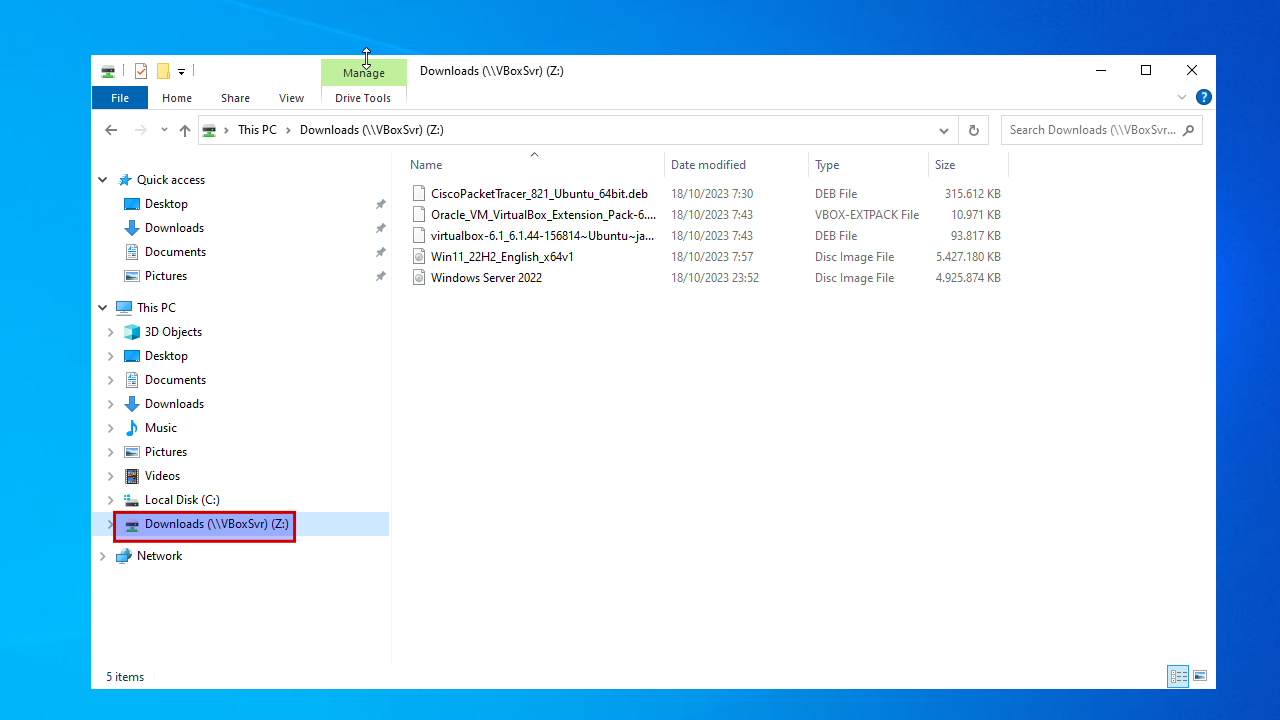Switch to the Share ribbon tab
Image resolution: width=1280 pixels, height=720 pixels.
pos(236,98)
